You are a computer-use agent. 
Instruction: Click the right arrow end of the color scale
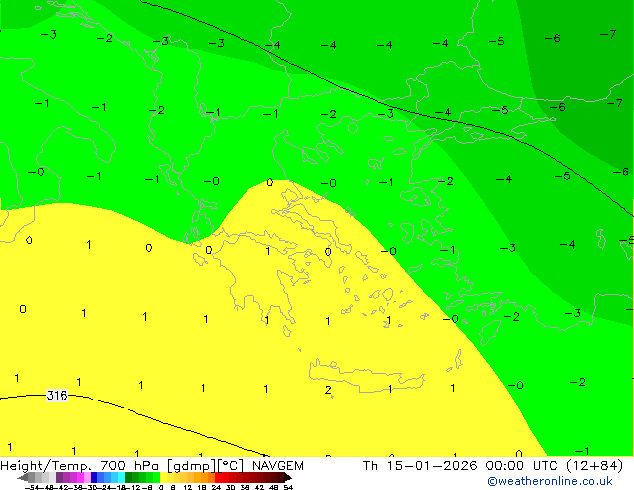click(x=288, y=477)
